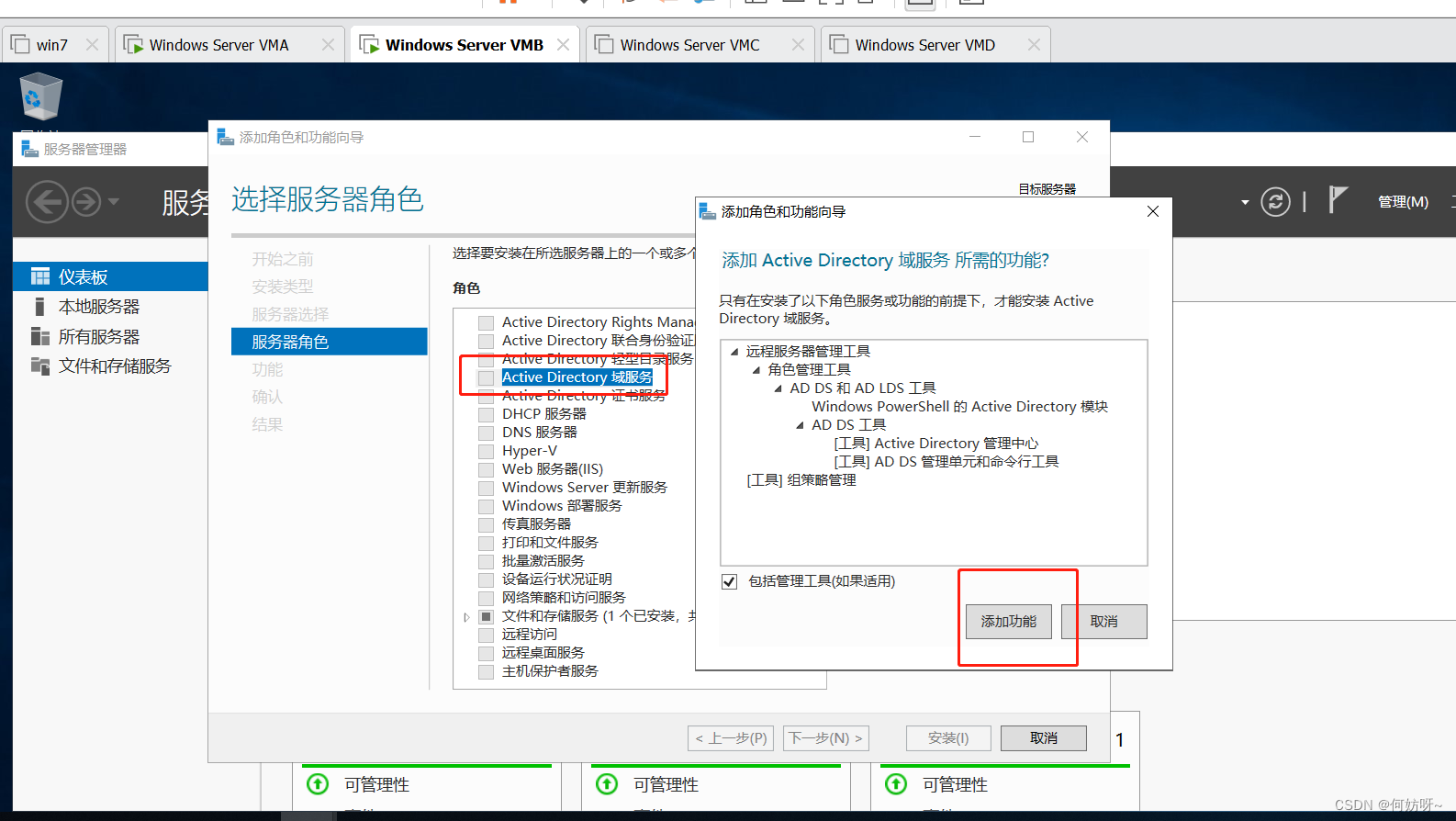1456x821 pixels.
Task: Click the win7 tab's VM icon
Action: point(20,44)
